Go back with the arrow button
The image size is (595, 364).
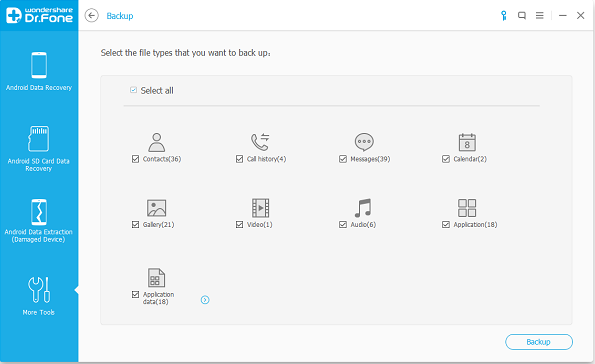tap(91, 16)
